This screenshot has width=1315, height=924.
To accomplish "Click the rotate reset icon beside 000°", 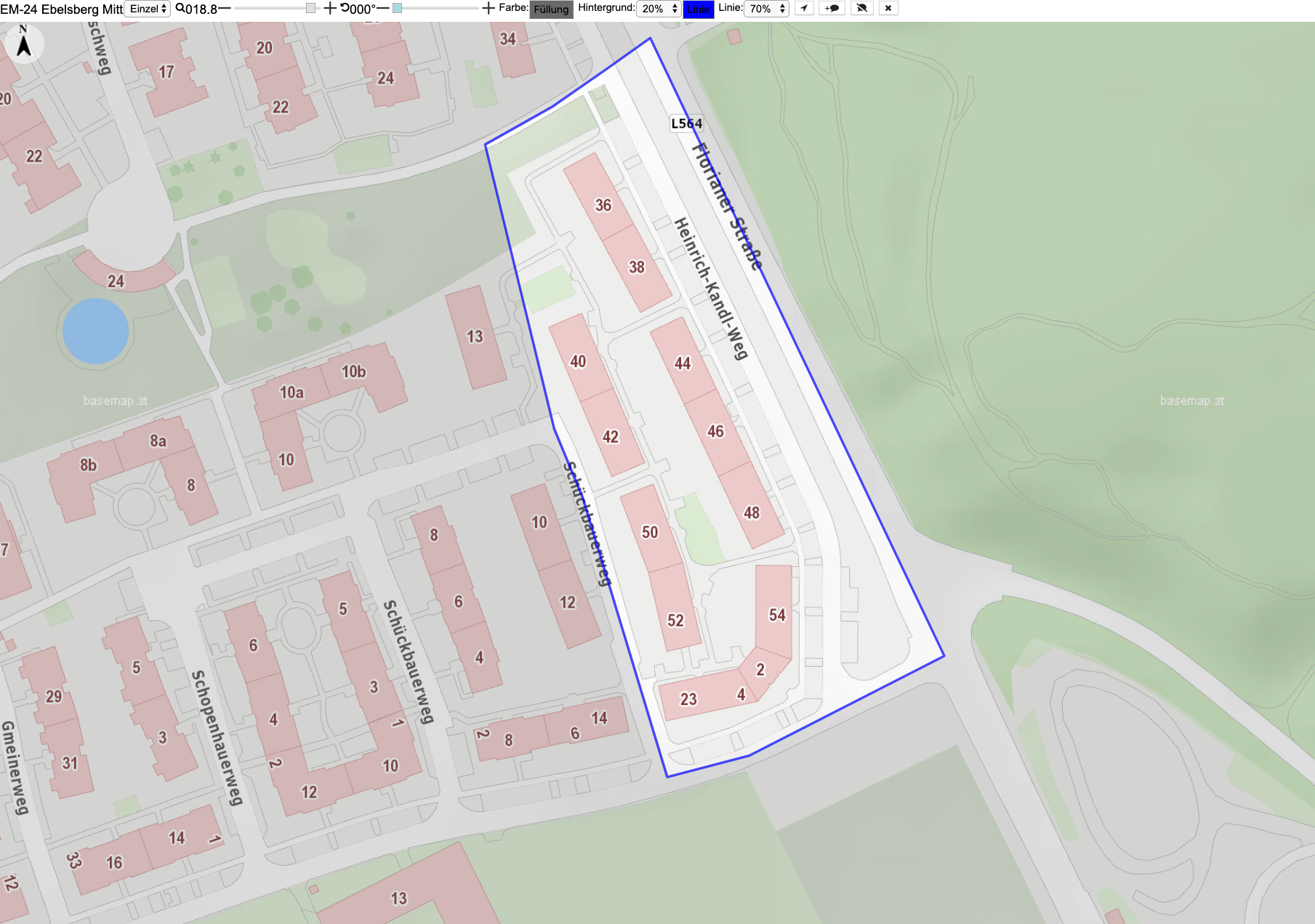I will click(345, 9).
